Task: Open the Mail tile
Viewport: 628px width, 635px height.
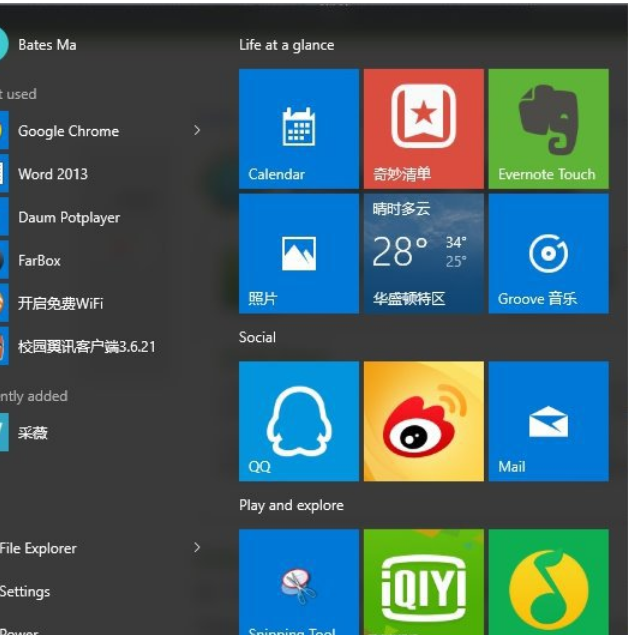Action: point(549,421)
